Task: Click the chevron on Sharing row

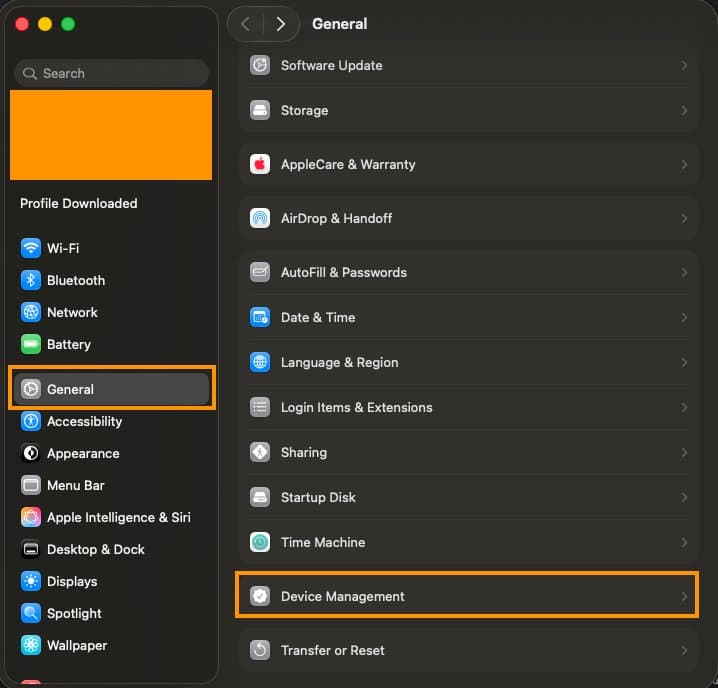Action: point(684,453)
